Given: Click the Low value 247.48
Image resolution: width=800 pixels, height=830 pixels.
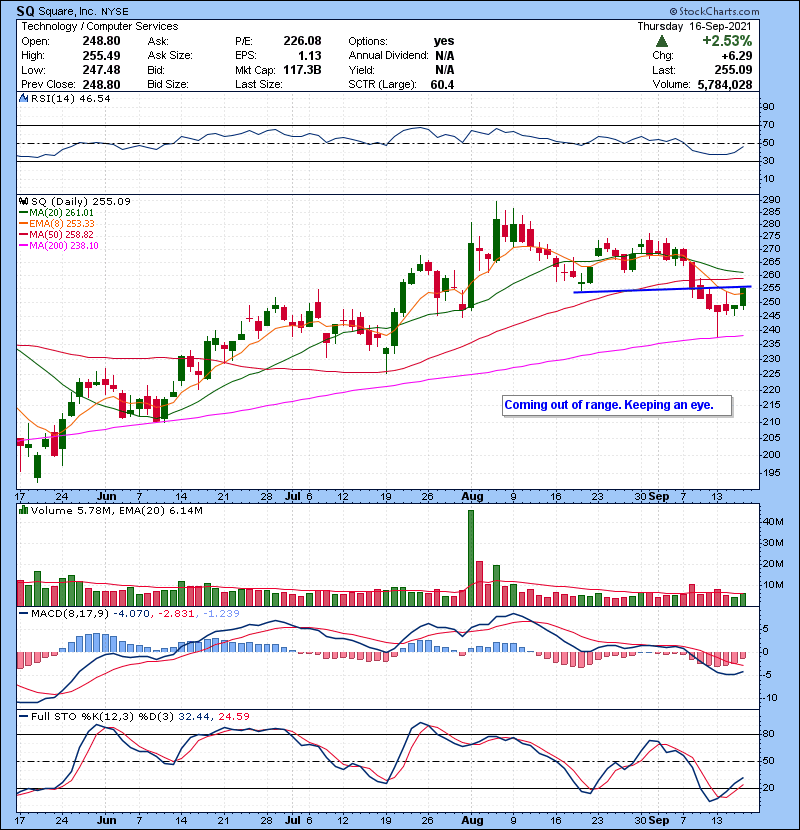Looking at the screenshot, I should tap(101, 70).
